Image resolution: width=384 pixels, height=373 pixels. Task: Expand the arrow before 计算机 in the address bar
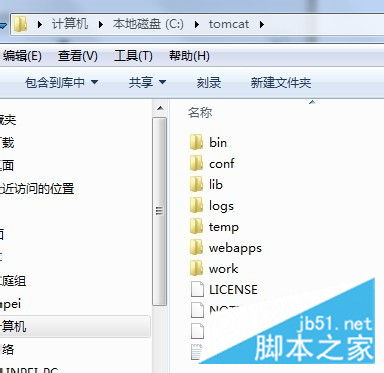(40, 24)
